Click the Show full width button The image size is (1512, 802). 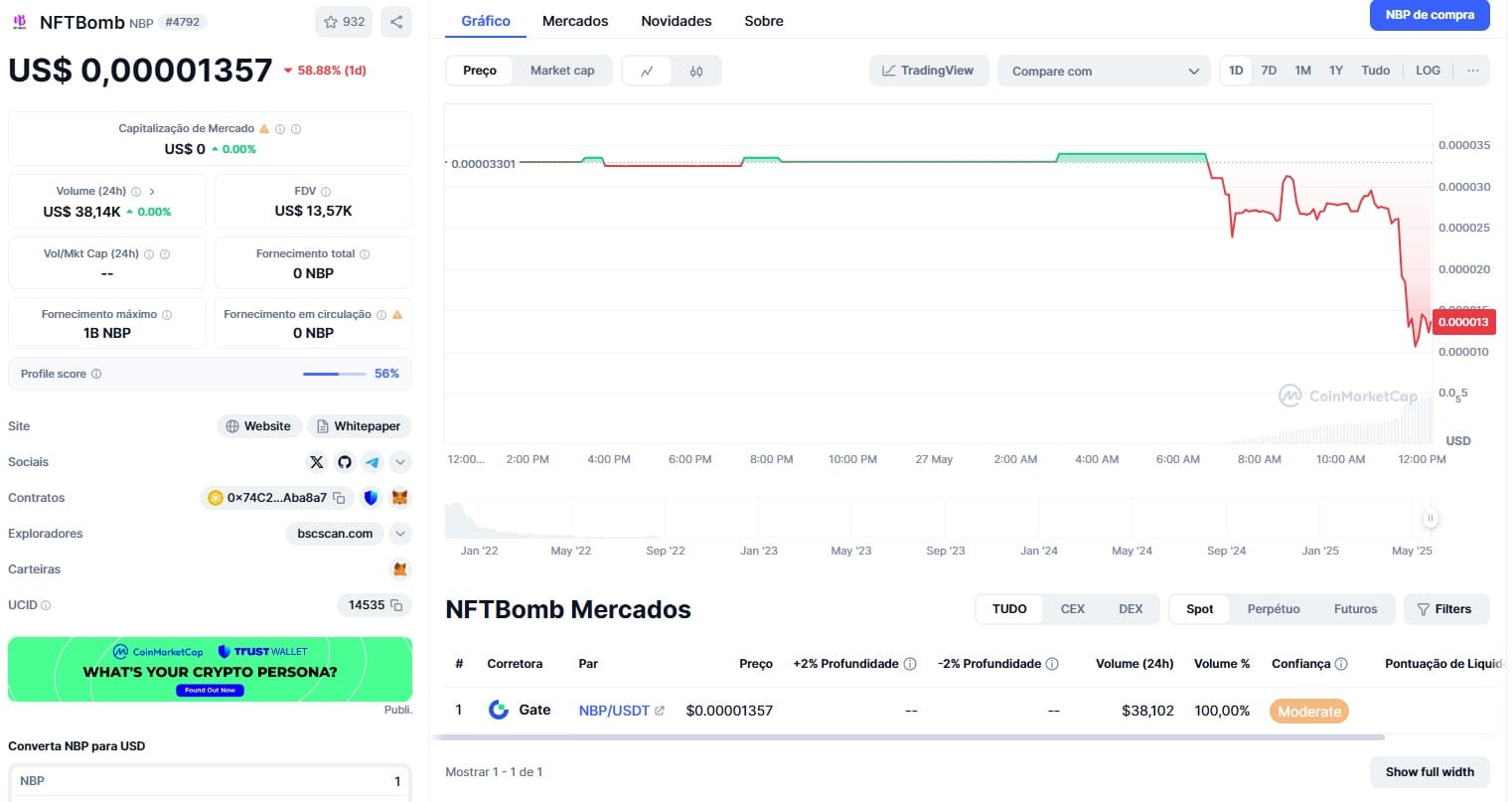coord(1430,772)
